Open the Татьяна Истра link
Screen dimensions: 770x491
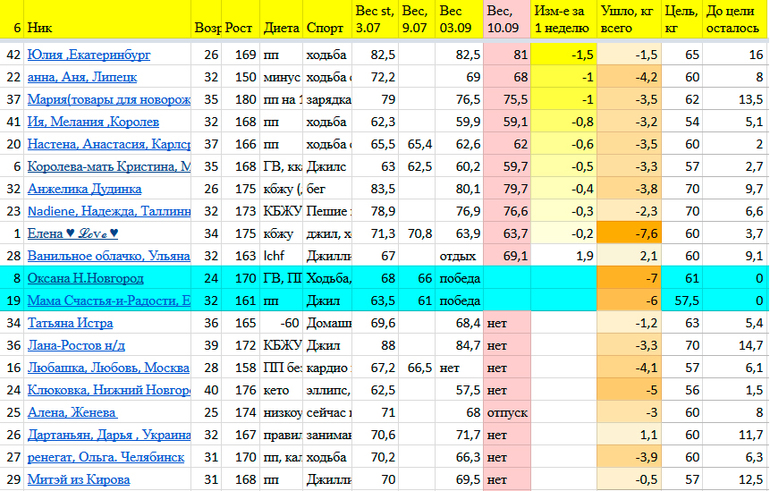coord(70,323)
